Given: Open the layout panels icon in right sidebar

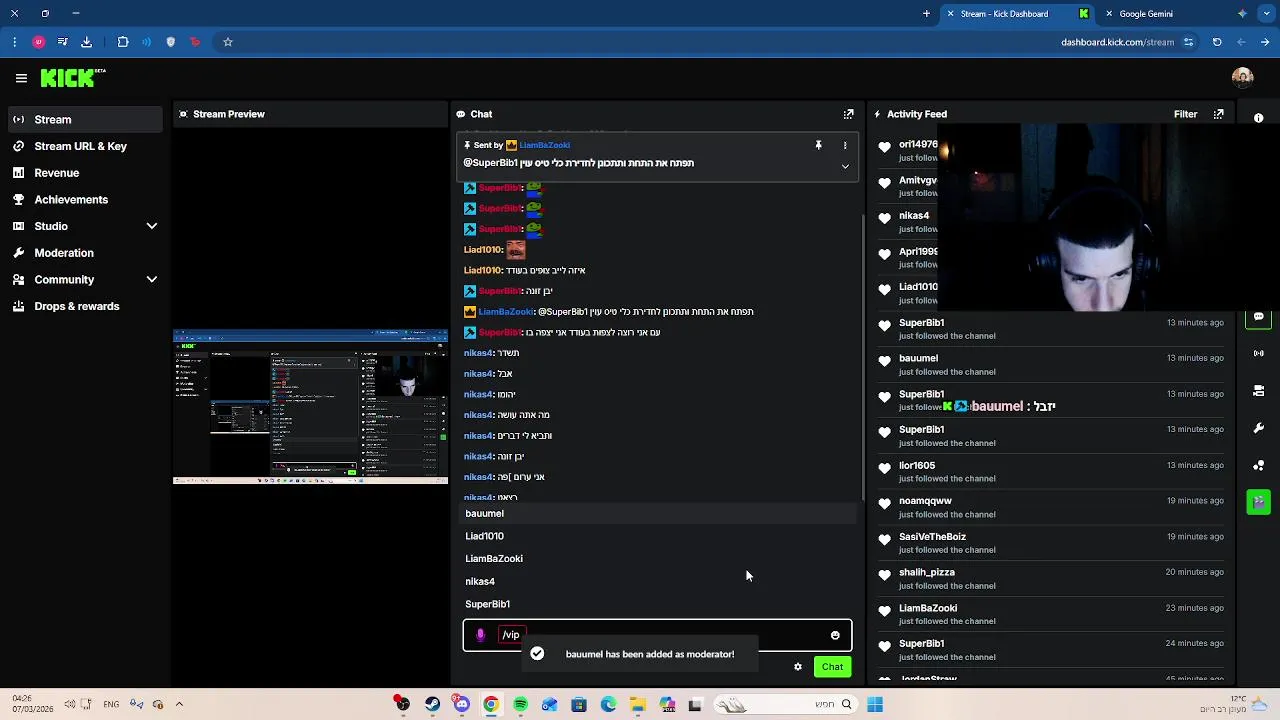Looking at the screenshot, I should [x=1258, y=390].
